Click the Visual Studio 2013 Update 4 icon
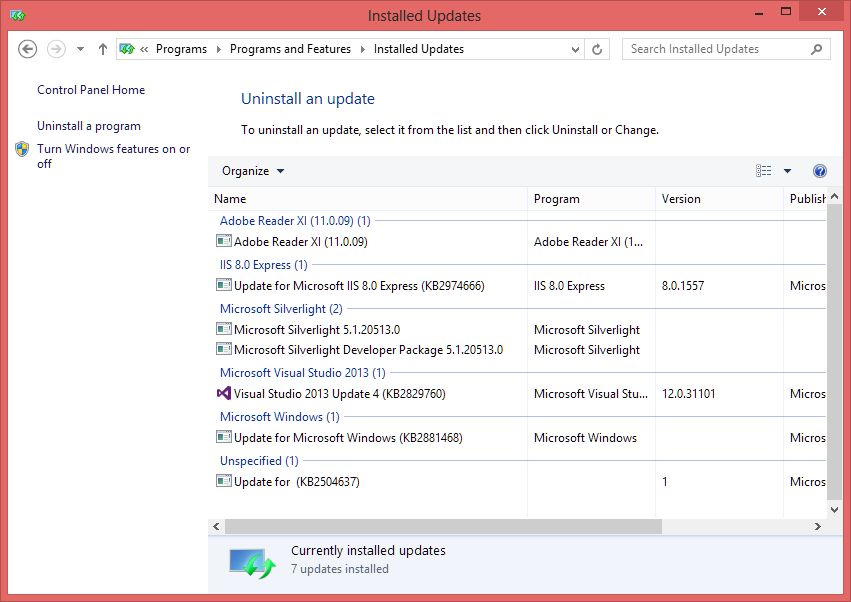The width and height of the screenshot is (851, 602). 223,393
